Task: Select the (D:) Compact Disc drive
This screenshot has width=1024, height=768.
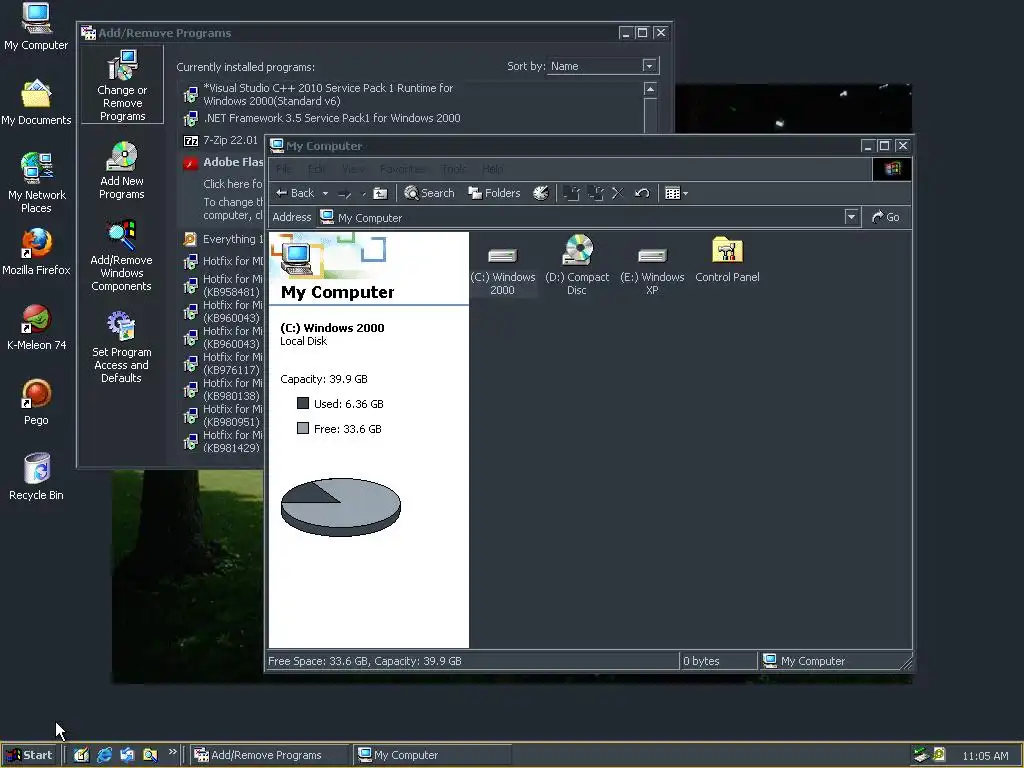Action: click(x=577, y=264)
